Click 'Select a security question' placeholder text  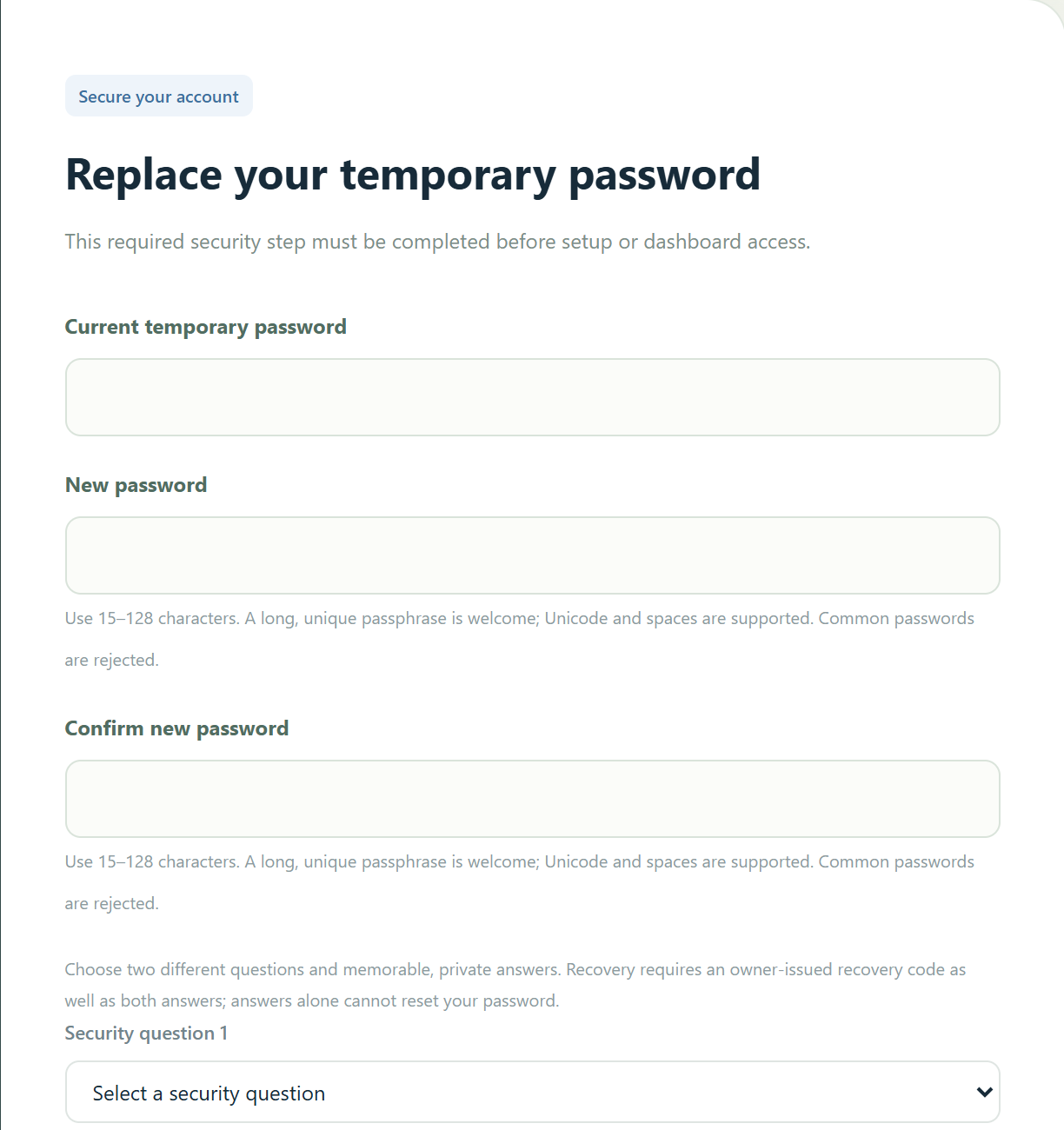point(209,1093)
